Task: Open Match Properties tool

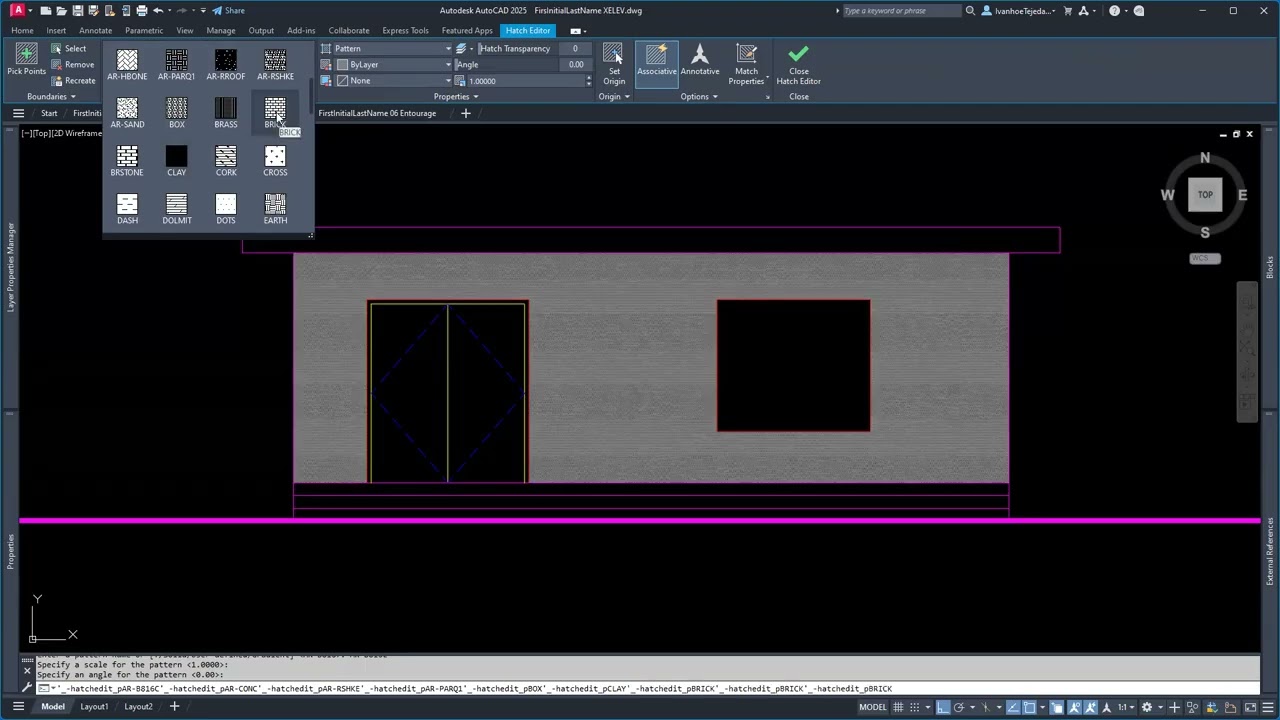Action: click(x=746, y=65)
